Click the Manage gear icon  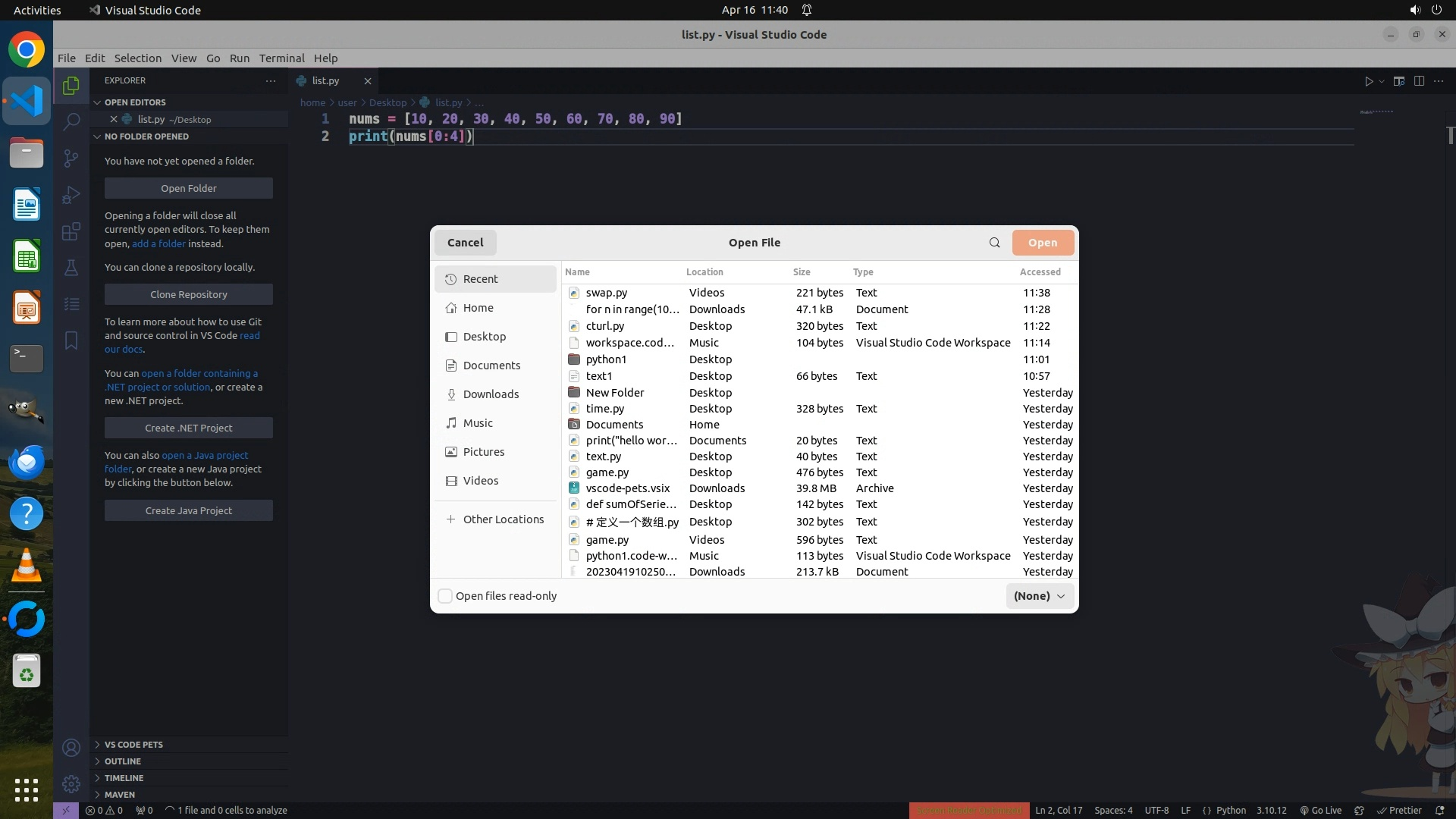coord(71,783)
